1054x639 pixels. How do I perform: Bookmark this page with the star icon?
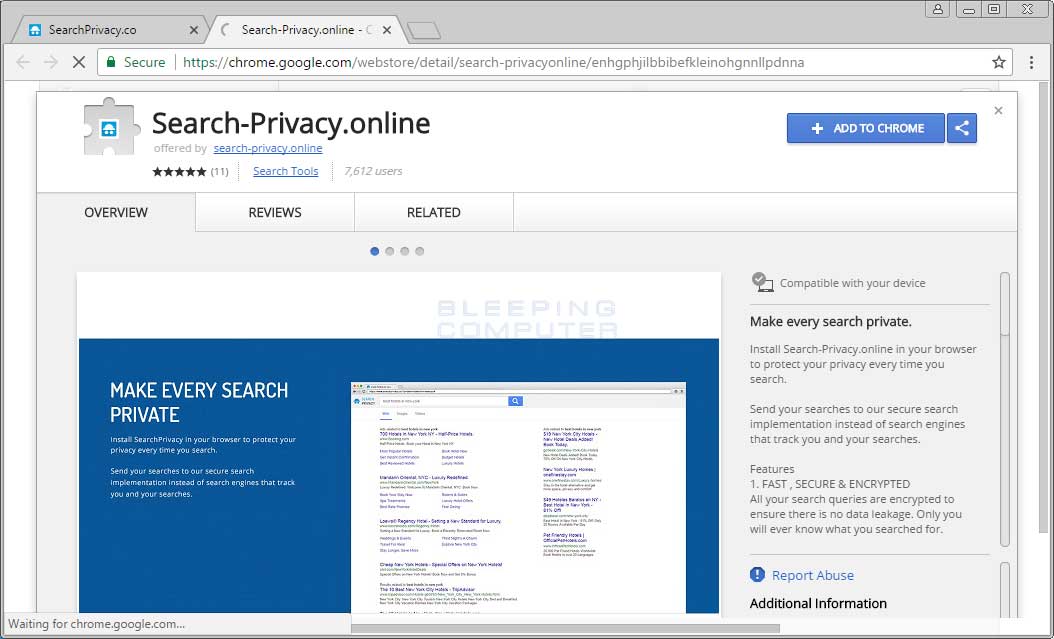click(x=999, y=62)
